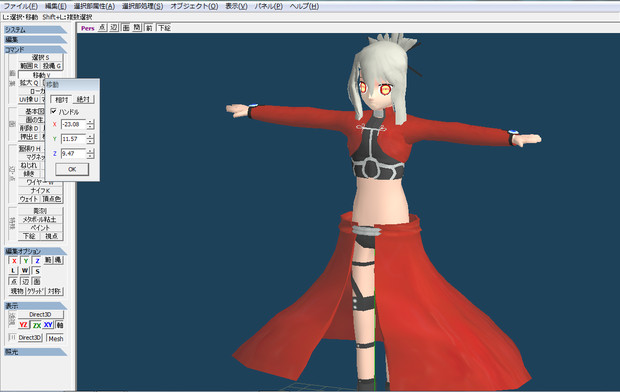
Task: Select the 削除 D delete command
Action: (x=29, y=128)
